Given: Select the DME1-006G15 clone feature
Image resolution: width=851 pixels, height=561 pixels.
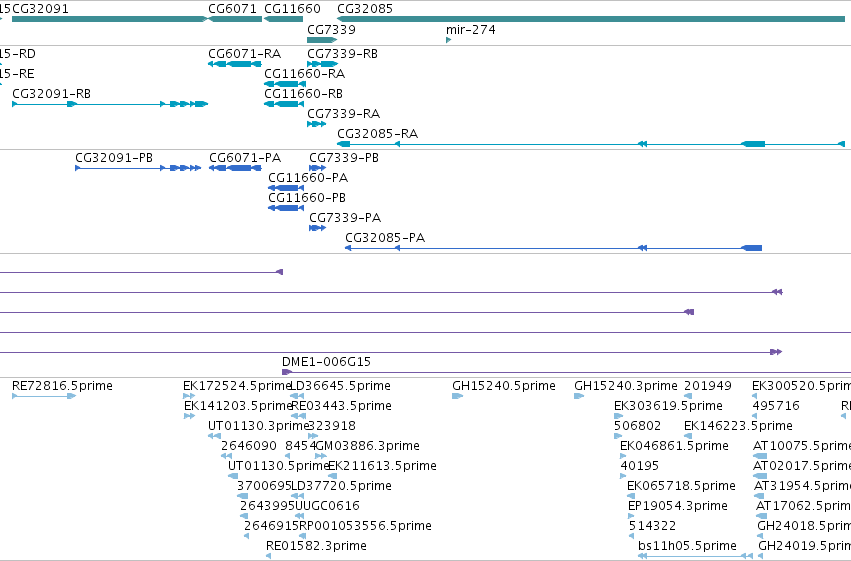Looking at the screenshot, I should [566, 372].
